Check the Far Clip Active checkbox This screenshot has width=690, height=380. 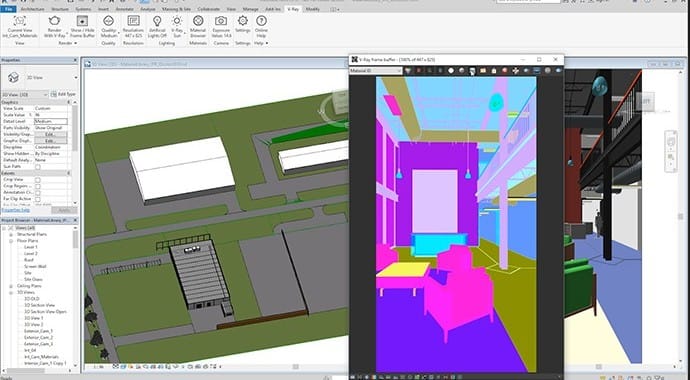point(38,199)
